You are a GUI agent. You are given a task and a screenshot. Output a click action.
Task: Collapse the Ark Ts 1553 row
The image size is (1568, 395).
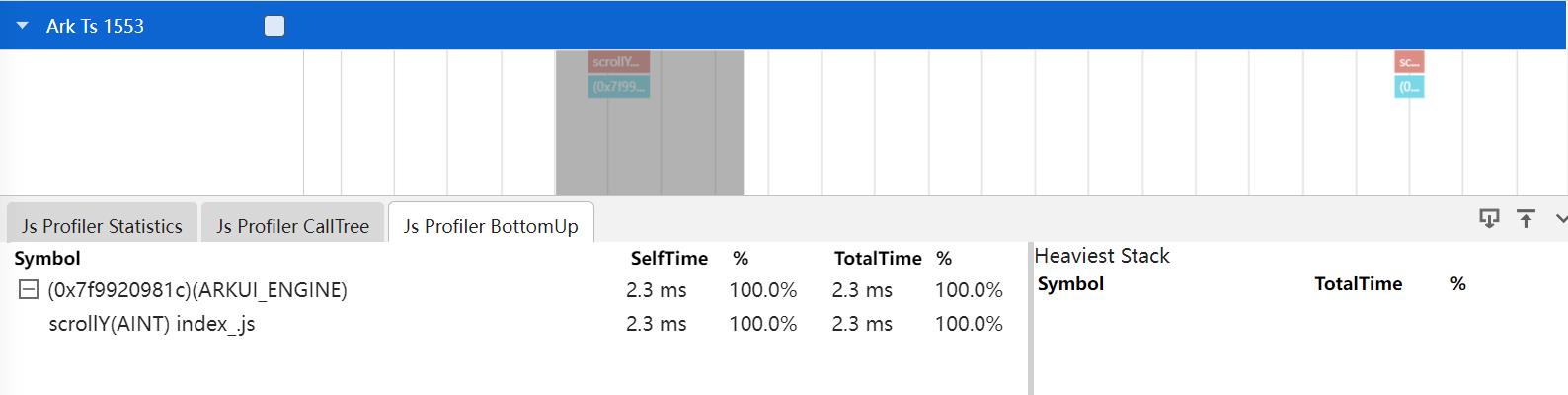pyautogui.click(x=23, y=26)
